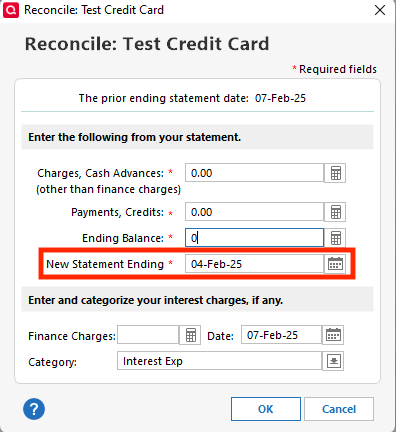The width and height of the screenshot is (396, 432).
Task: Open calculator for Ending Balance field
Action: click(335, 238)
